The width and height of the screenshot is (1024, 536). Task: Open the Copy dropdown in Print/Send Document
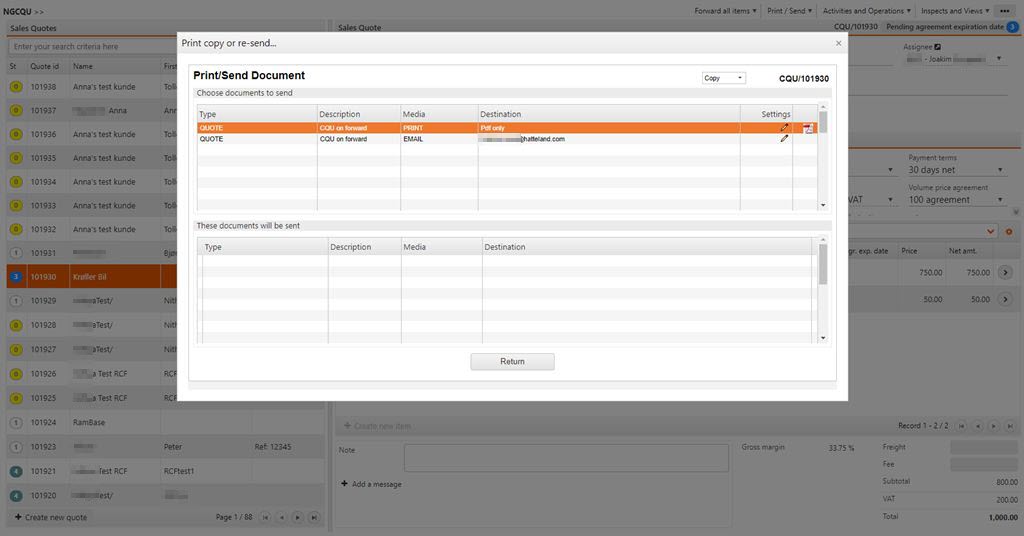click(x=724, y=78)
